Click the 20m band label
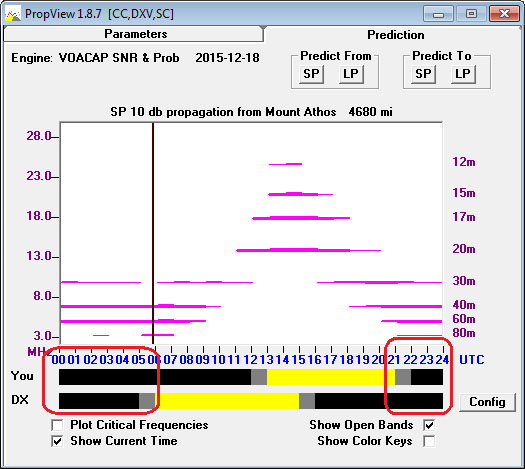Viewport: 525px width, 469px height. 464,249
